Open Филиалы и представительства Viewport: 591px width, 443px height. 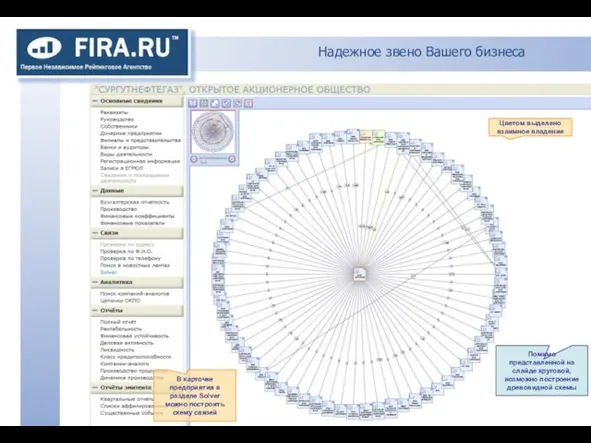(141, 140)
